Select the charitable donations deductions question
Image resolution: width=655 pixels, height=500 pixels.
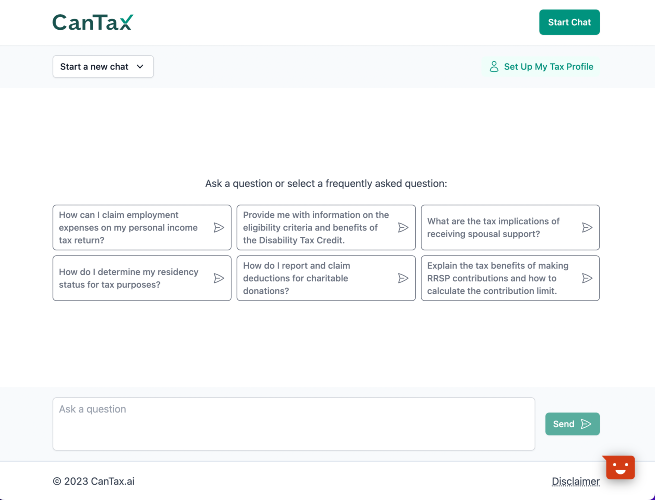click(326, 278)
